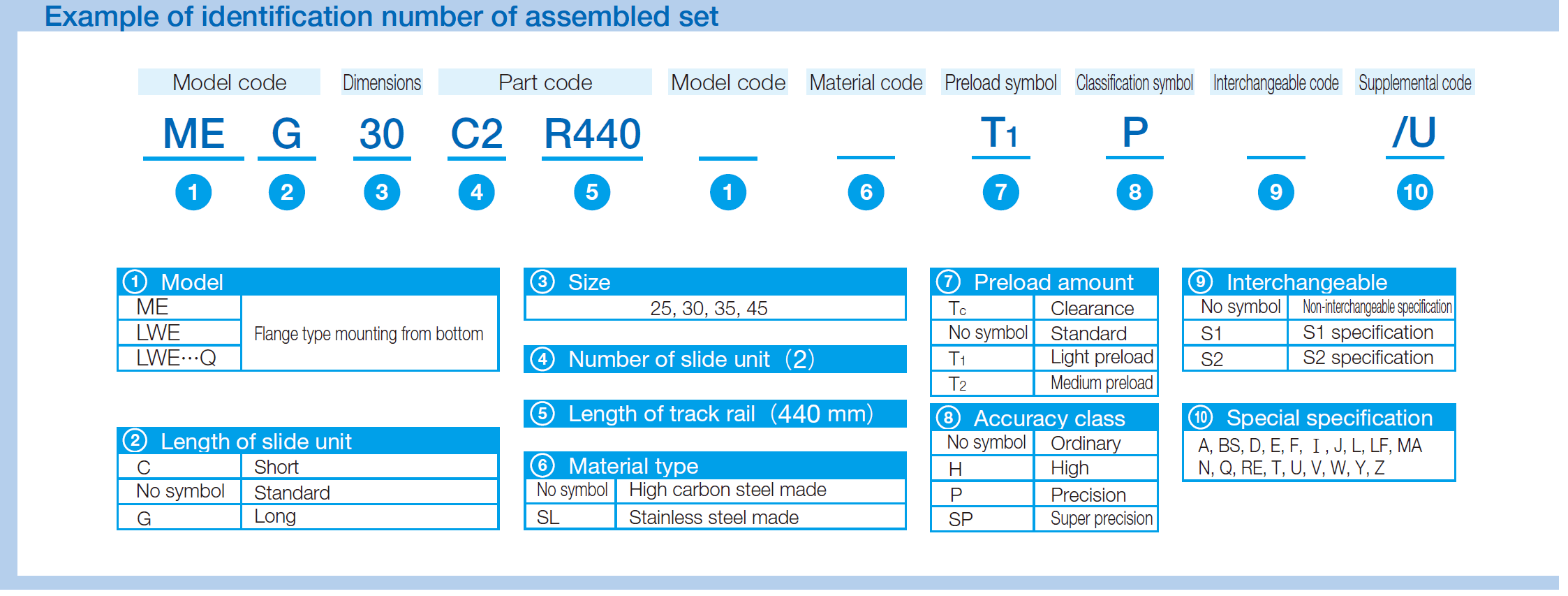Select the circled 4 under the C2 code

click(477, 192)
